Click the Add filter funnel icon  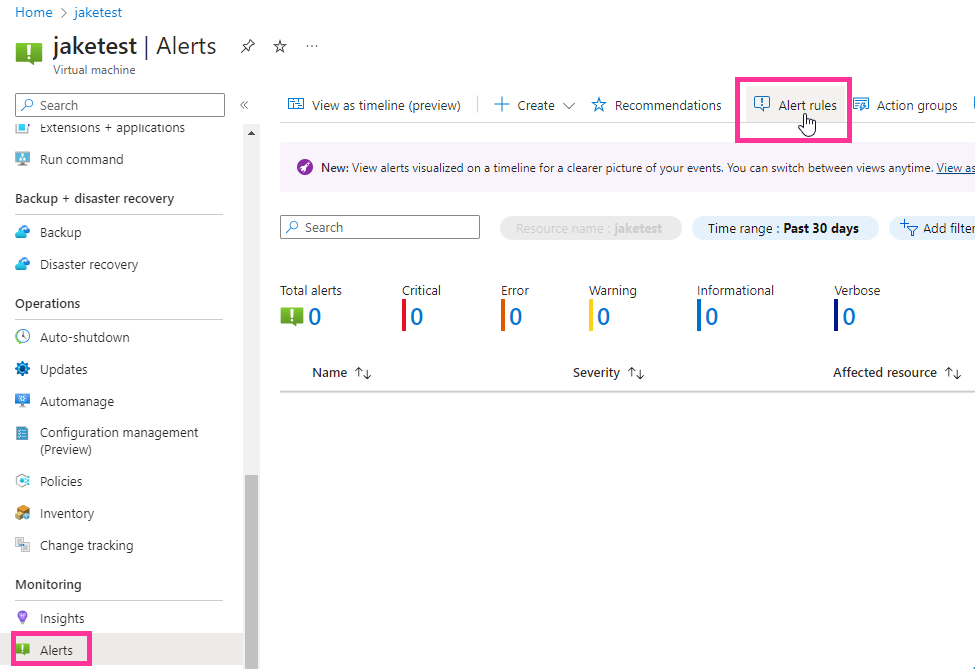pos(909,228)
